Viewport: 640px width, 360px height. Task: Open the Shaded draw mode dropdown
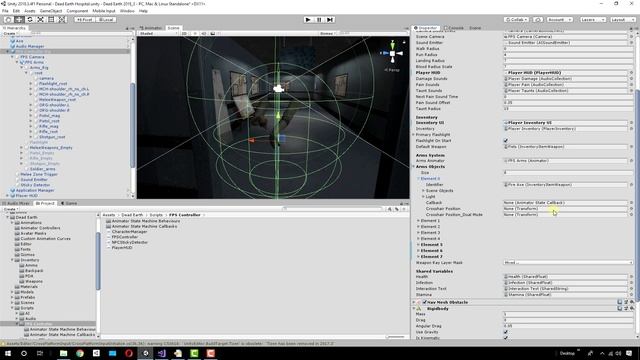point(158,33)
